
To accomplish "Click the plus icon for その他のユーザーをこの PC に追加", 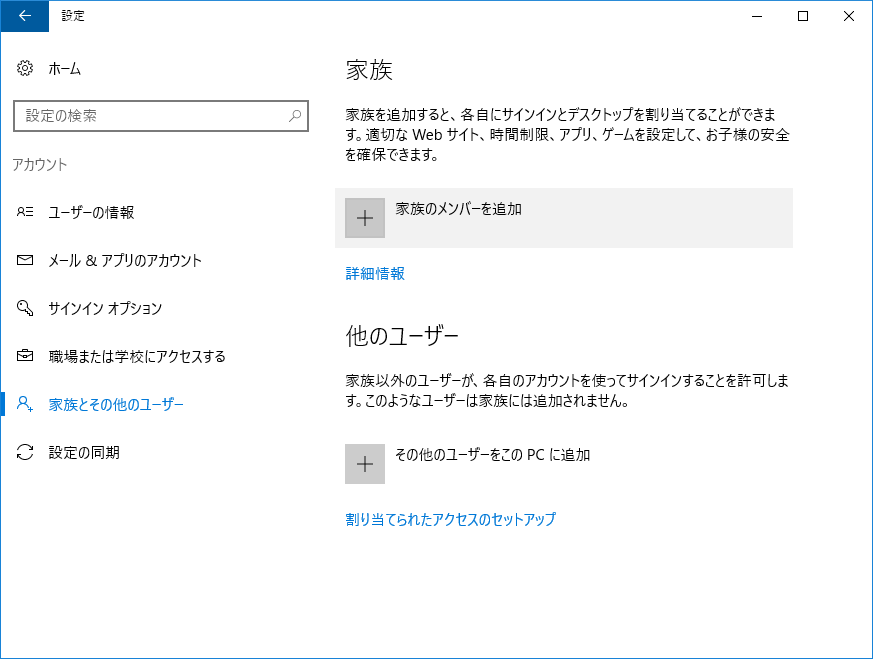I will point(365,464).
